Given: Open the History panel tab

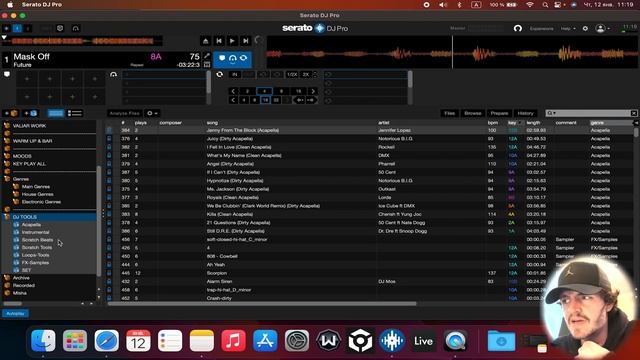Looking at the screenshot, I should (525, 113).
